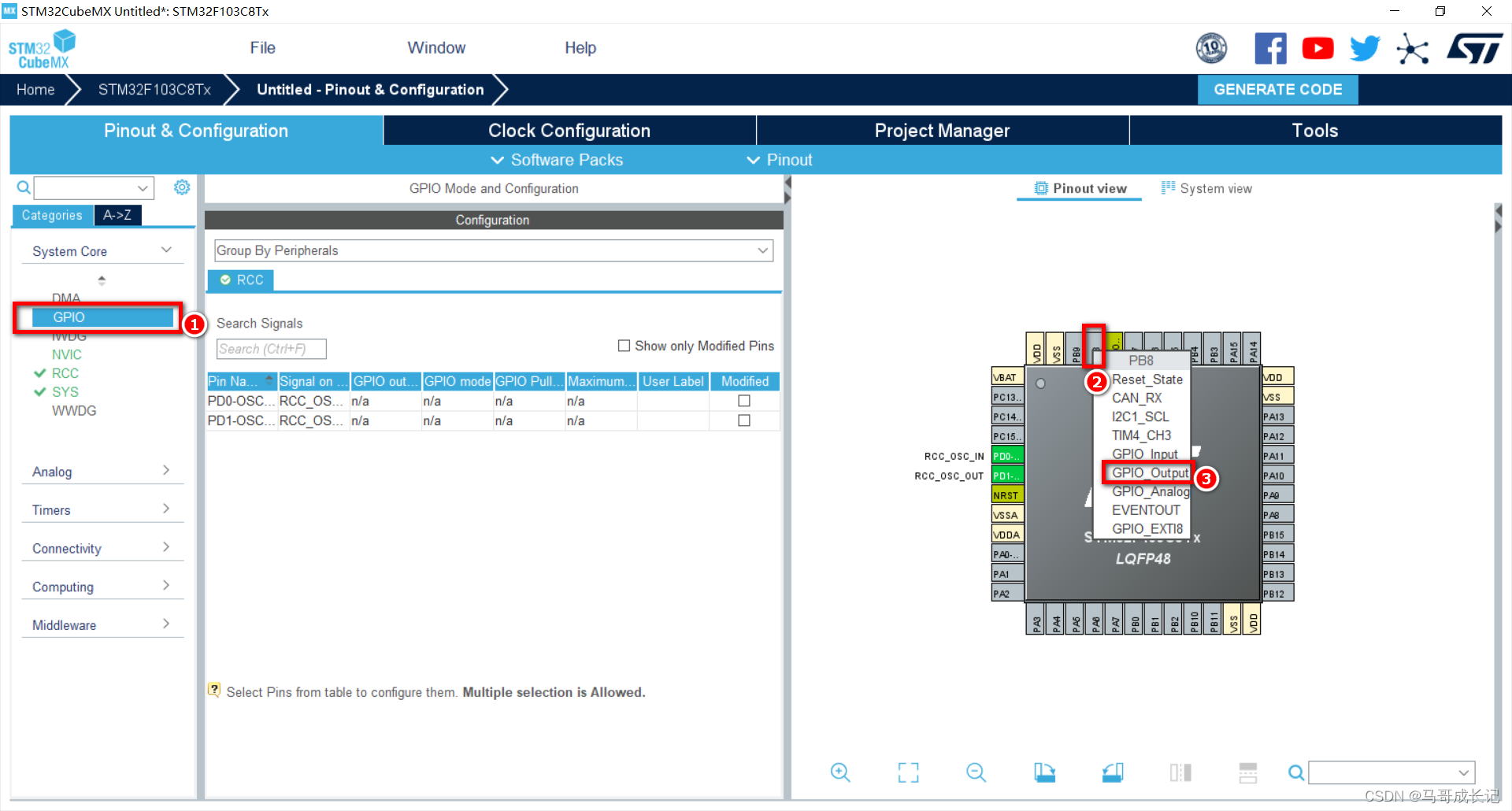Click the ST logo in header
Image resolution: width=1512 pixels, height=811 pixels.
1474,49
